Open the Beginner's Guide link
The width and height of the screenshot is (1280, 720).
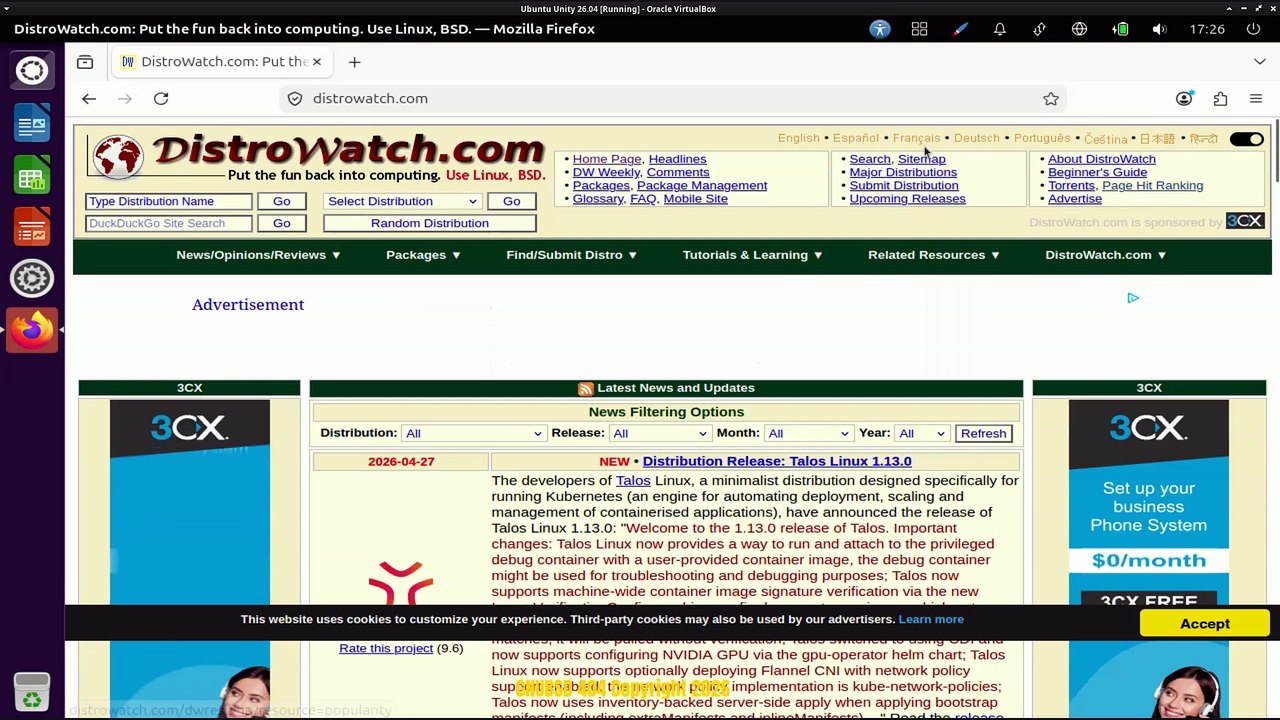pyautogui.click(x=1097, y=172)
